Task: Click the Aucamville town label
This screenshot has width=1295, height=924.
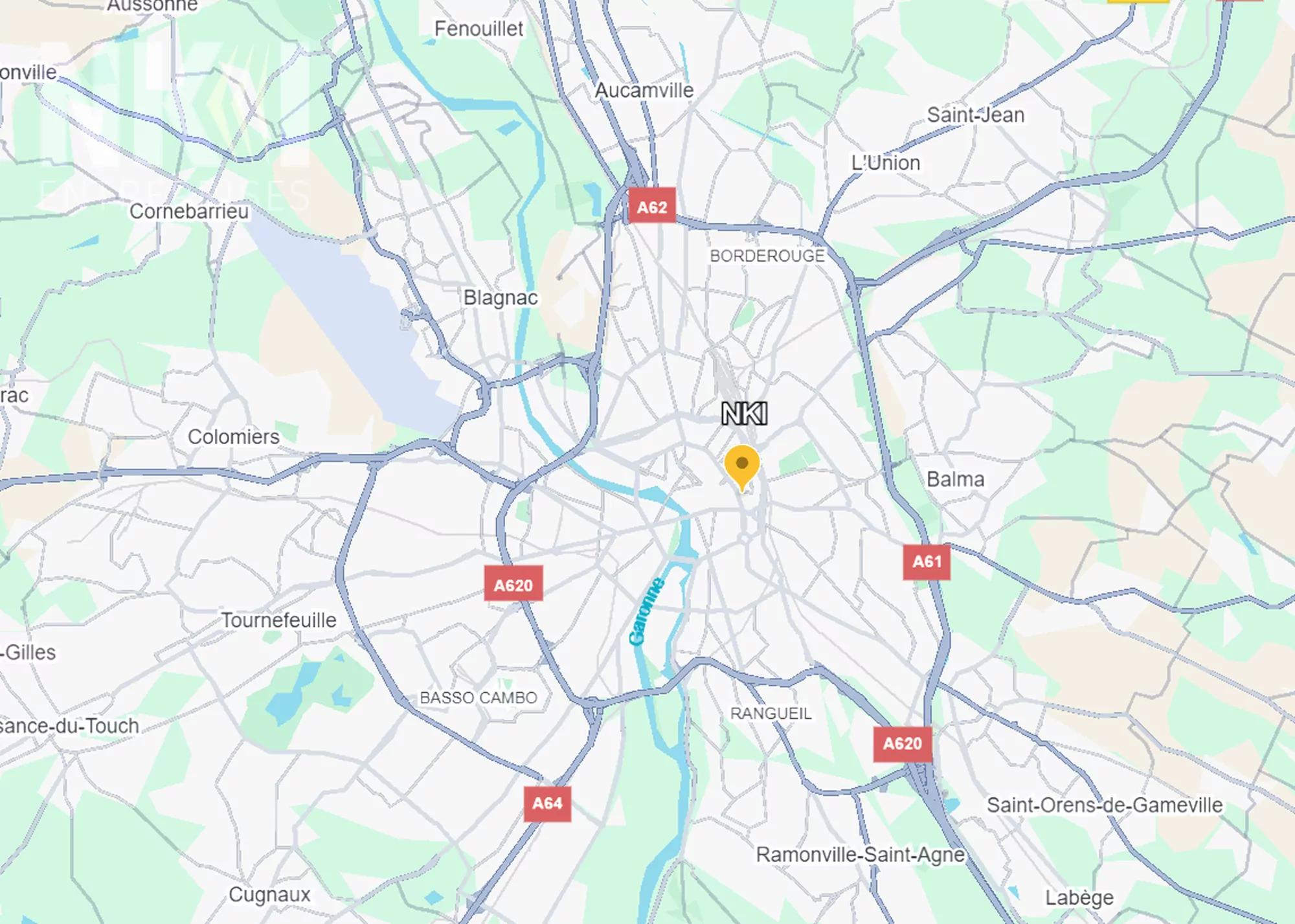Action: [x=644, y=90]
